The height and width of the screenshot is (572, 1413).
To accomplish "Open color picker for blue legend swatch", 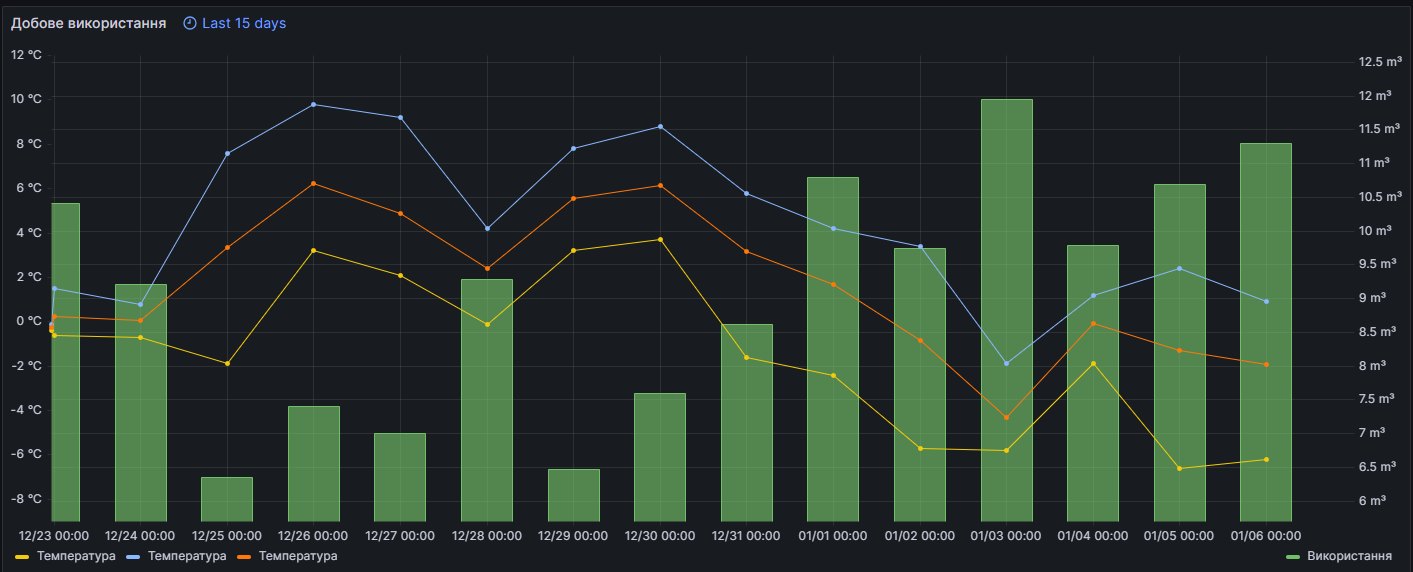I will [x=134, y=556].
